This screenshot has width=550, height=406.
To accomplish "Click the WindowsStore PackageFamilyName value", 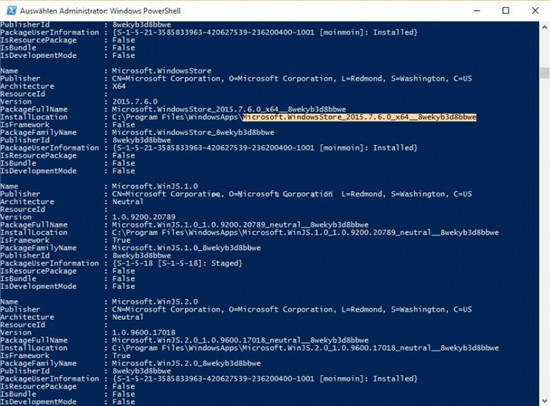I will pos(193,132).
